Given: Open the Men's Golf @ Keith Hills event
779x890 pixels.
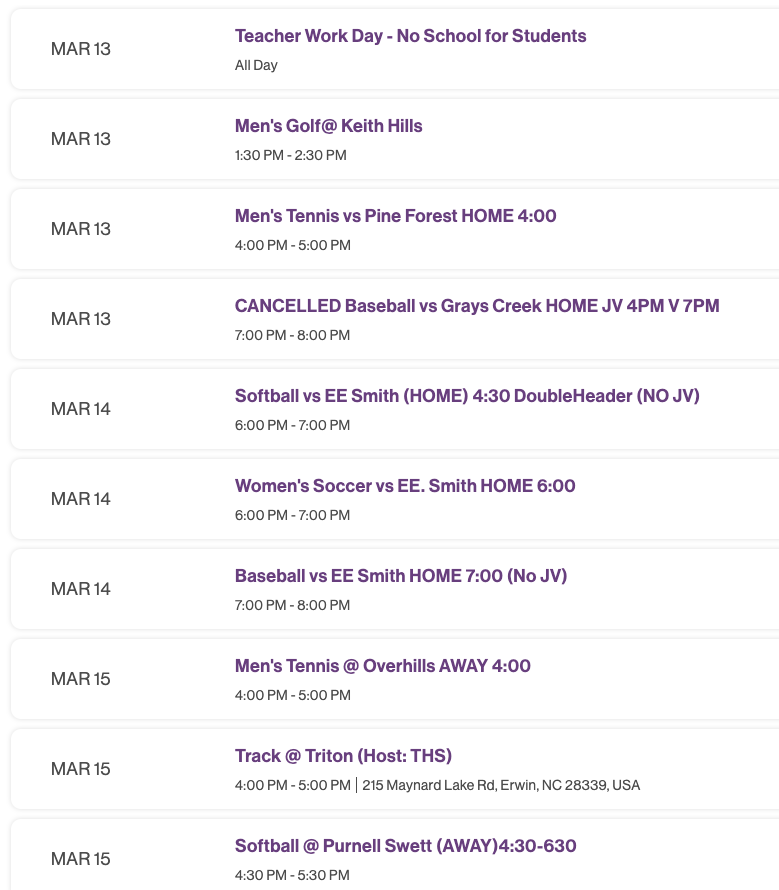Looking at the screenshot, I should tap(330, 126).
